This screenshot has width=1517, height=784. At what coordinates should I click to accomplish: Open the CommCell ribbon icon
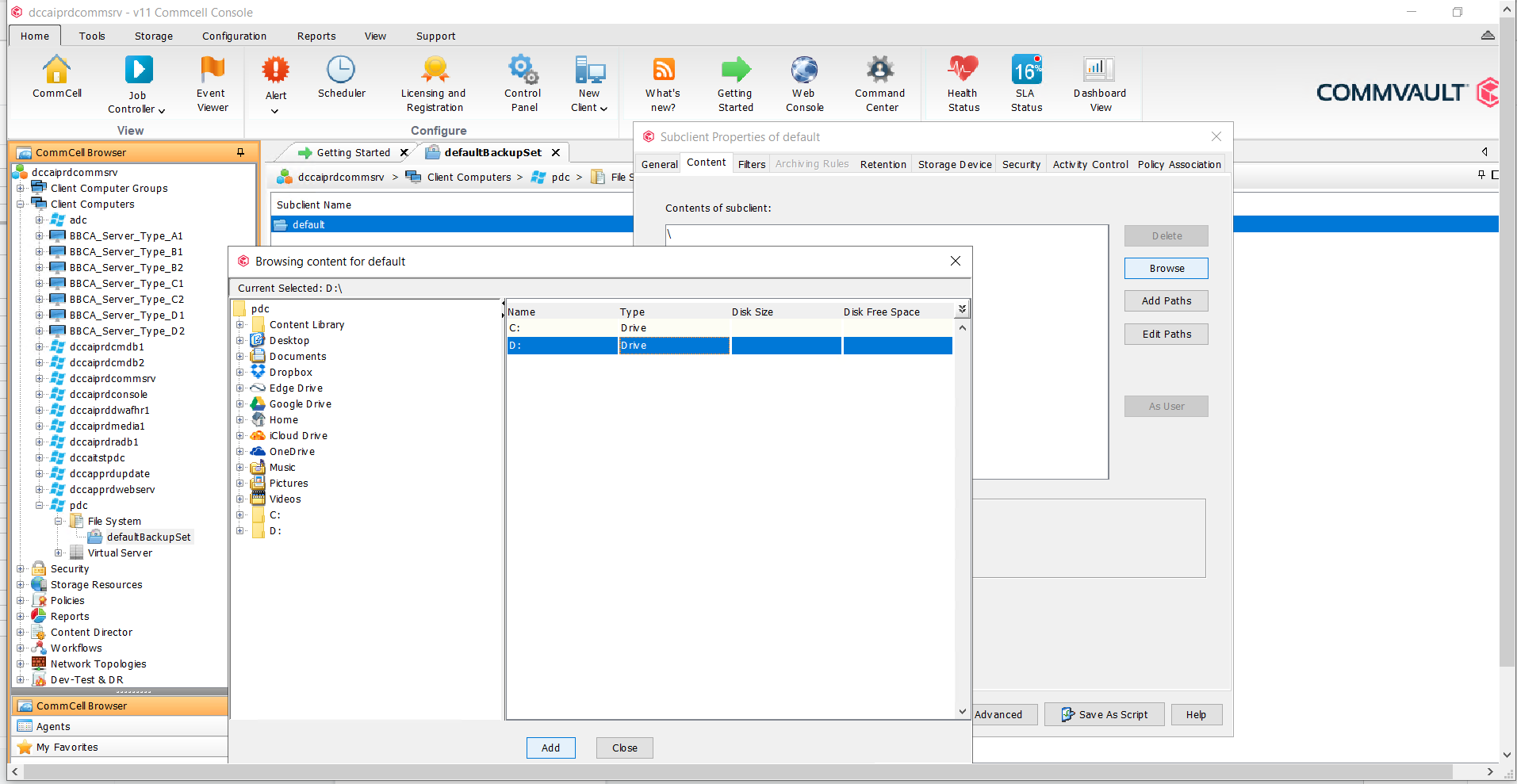tap(56, 70)
